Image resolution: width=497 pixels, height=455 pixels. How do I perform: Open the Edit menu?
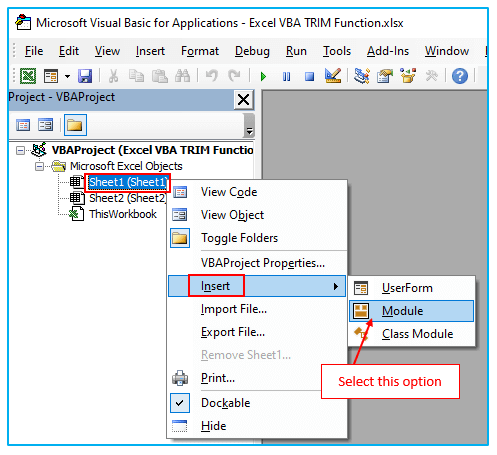click(x=69, y=51)
